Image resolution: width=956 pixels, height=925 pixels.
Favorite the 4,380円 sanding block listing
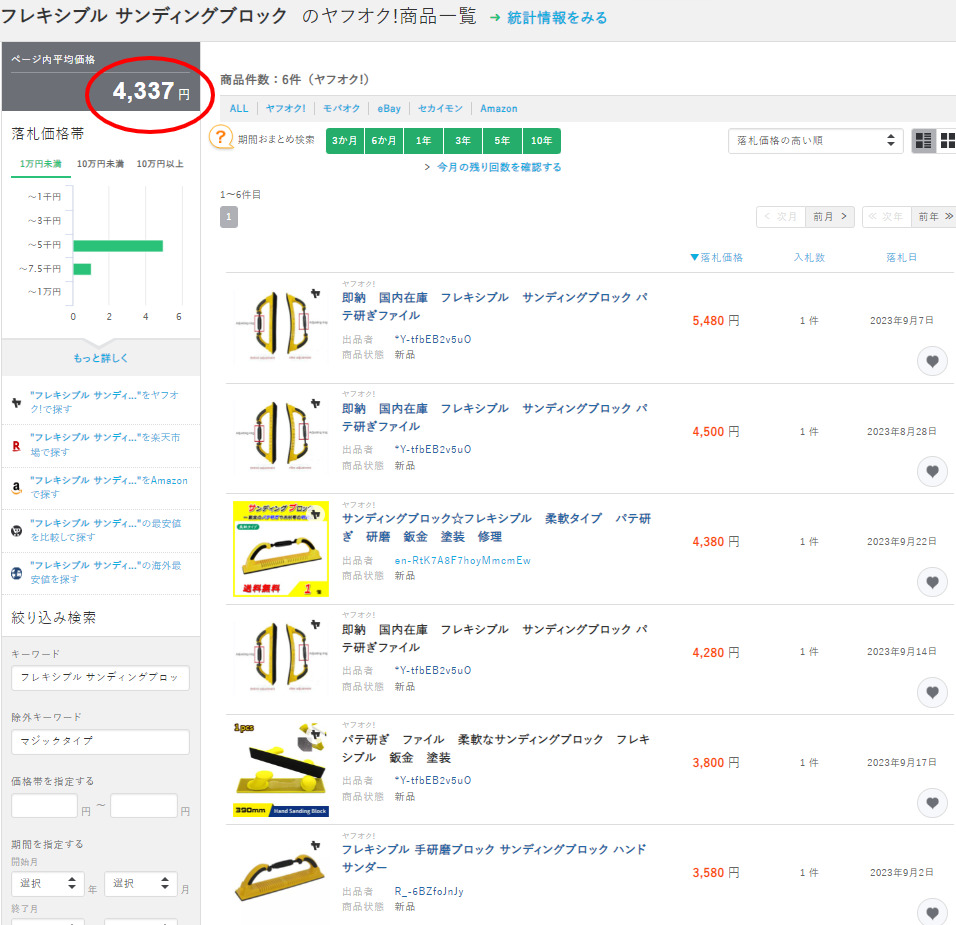[932, 582]
